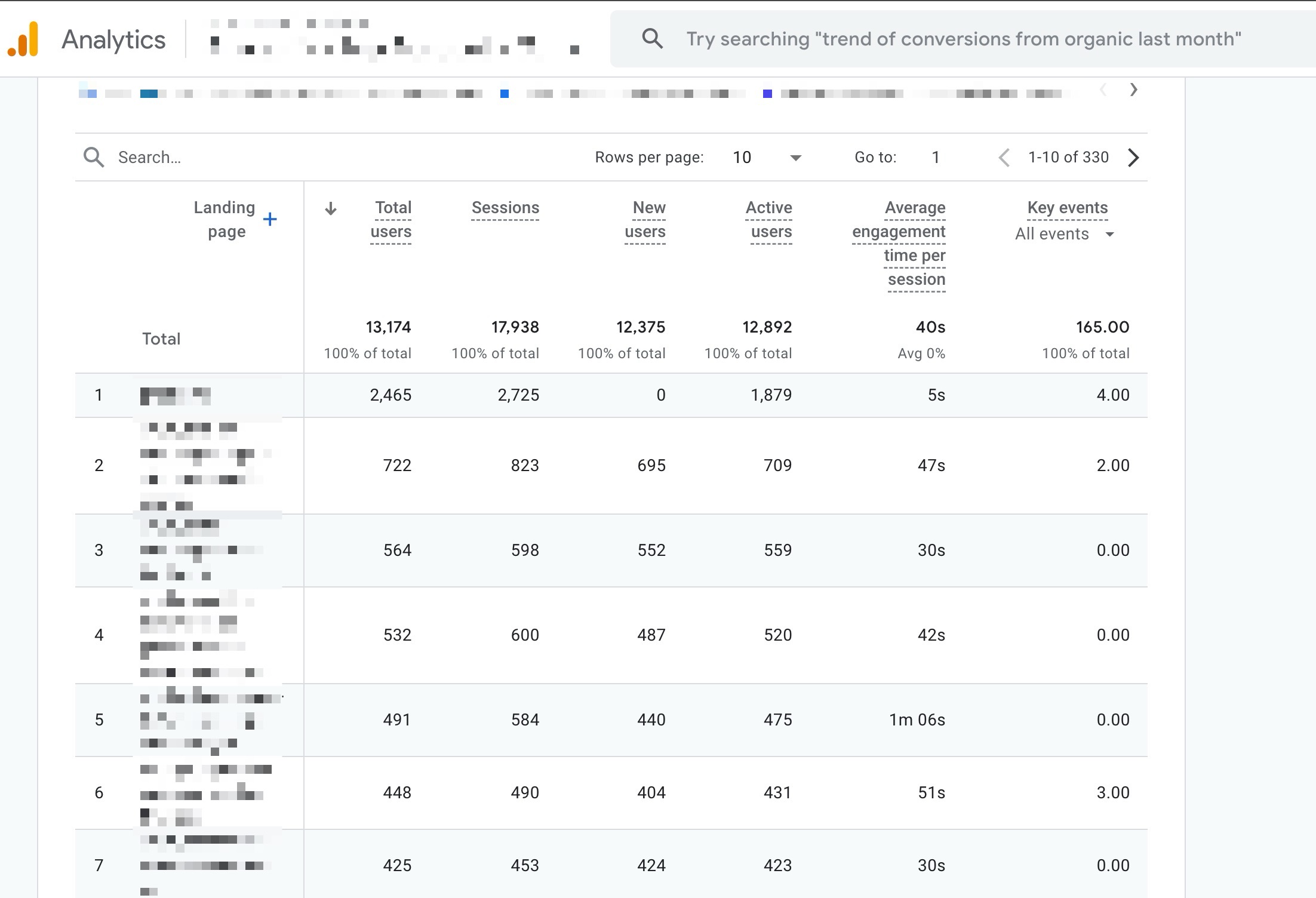Click the 2,465 total users cell
1316x898 pixels.
(x=391, y=395)
